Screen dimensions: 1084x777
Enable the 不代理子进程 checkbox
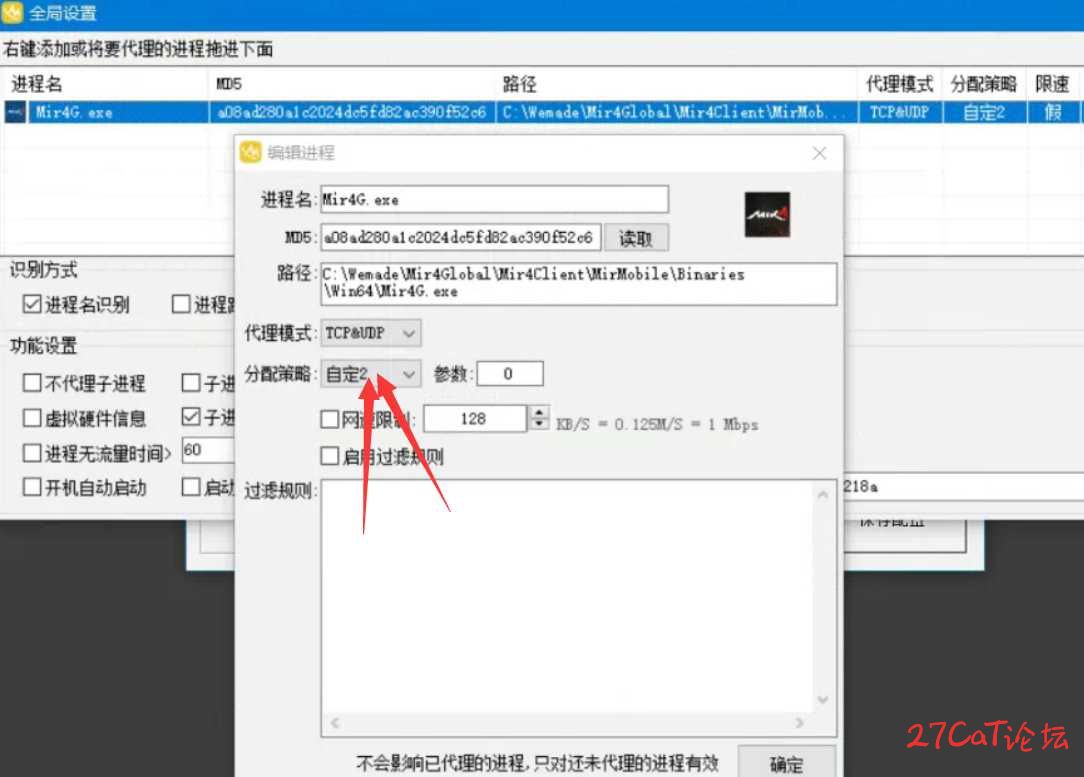[x=32, y=382]
